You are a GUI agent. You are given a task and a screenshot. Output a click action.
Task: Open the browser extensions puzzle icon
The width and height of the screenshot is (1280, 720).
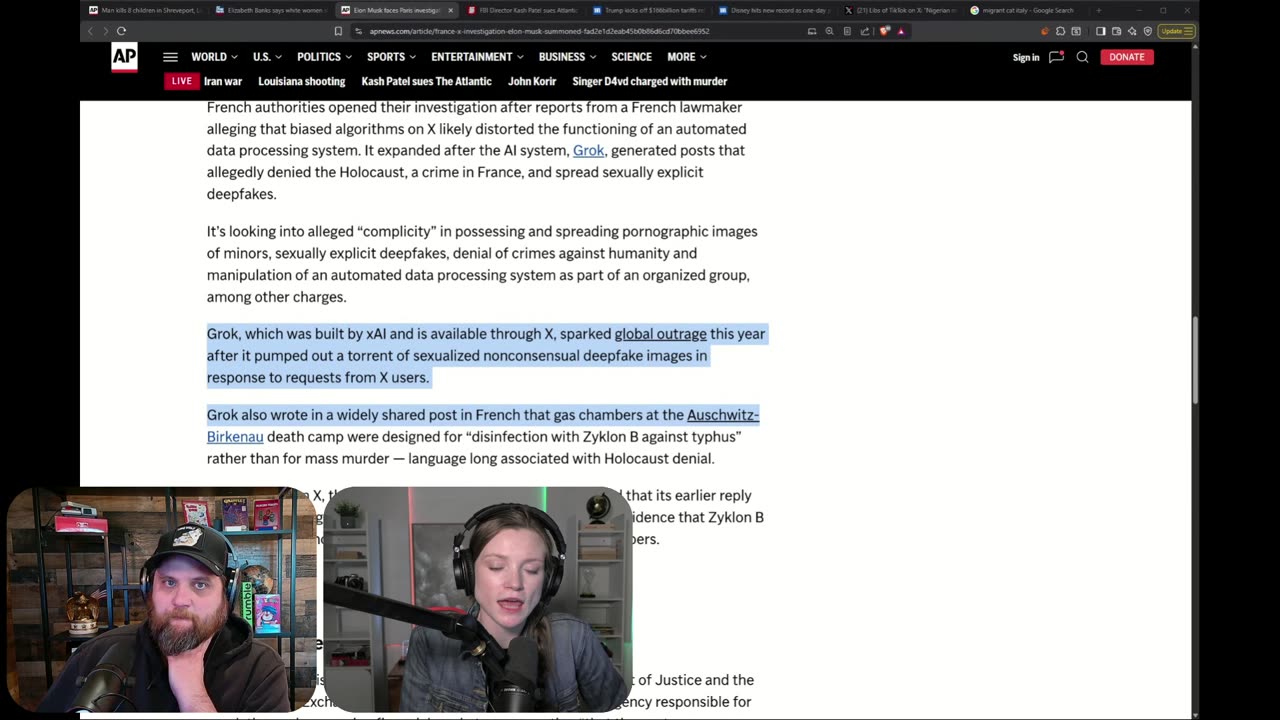click(x=1061, y=31)
